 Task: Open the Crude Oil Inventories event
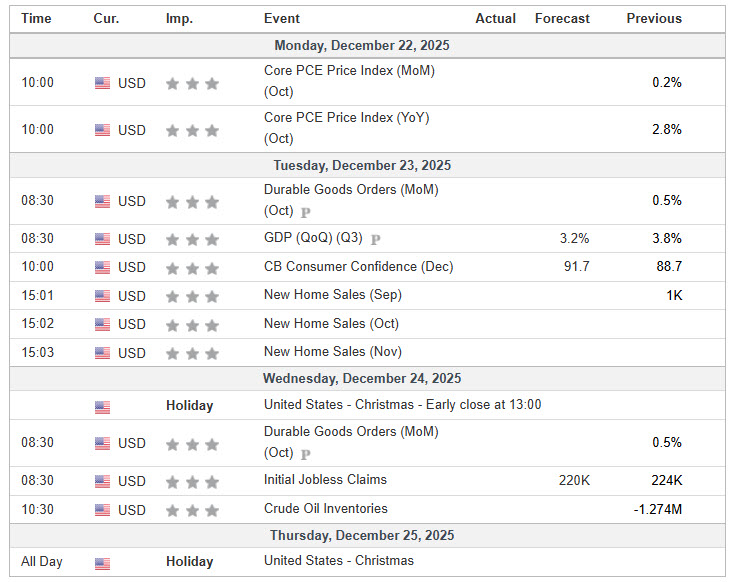point(325,509)
